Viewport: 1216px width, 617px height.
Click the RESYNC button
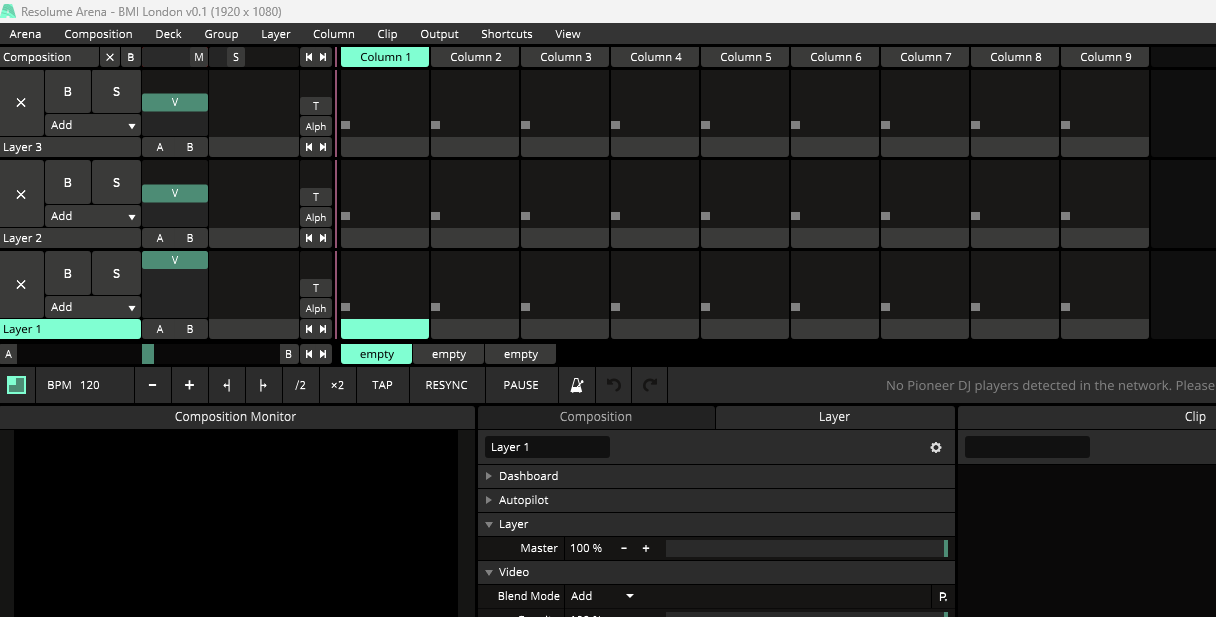click(446, 385)
